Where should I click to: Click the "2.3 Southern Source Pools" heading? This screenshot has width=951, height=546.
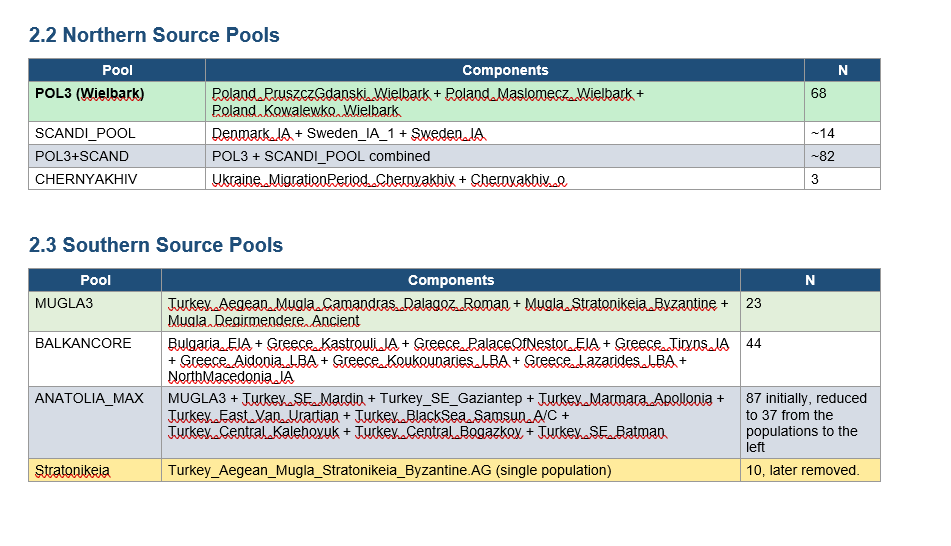point(156,246)
